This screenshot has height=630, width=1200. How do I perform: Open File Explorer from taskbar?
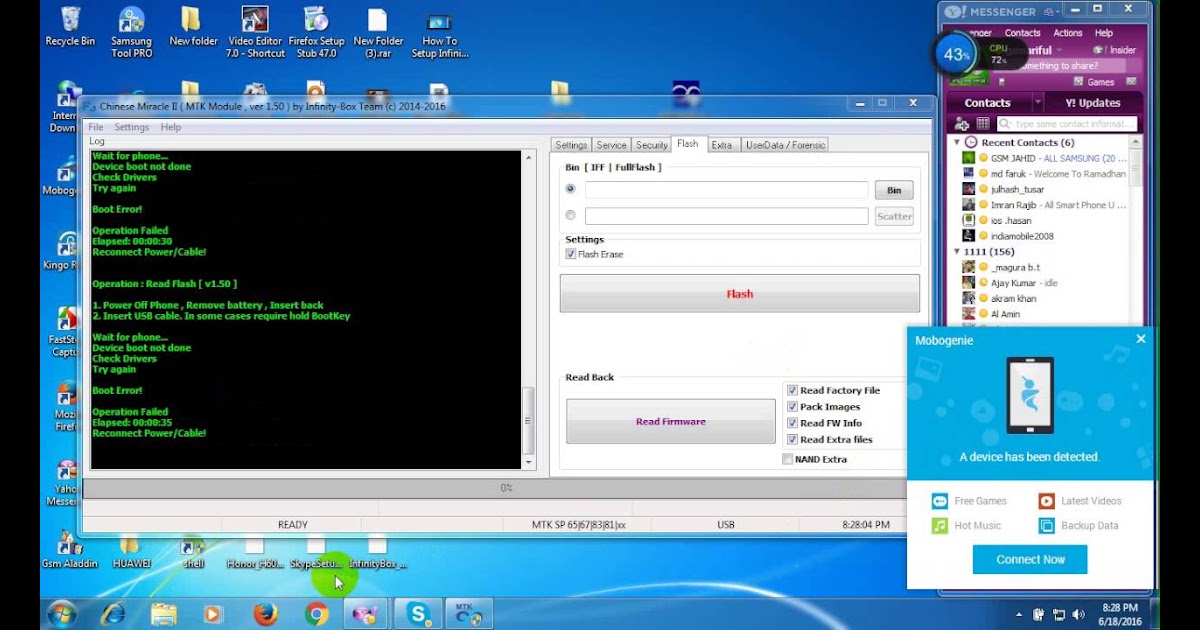click(163, 614)
